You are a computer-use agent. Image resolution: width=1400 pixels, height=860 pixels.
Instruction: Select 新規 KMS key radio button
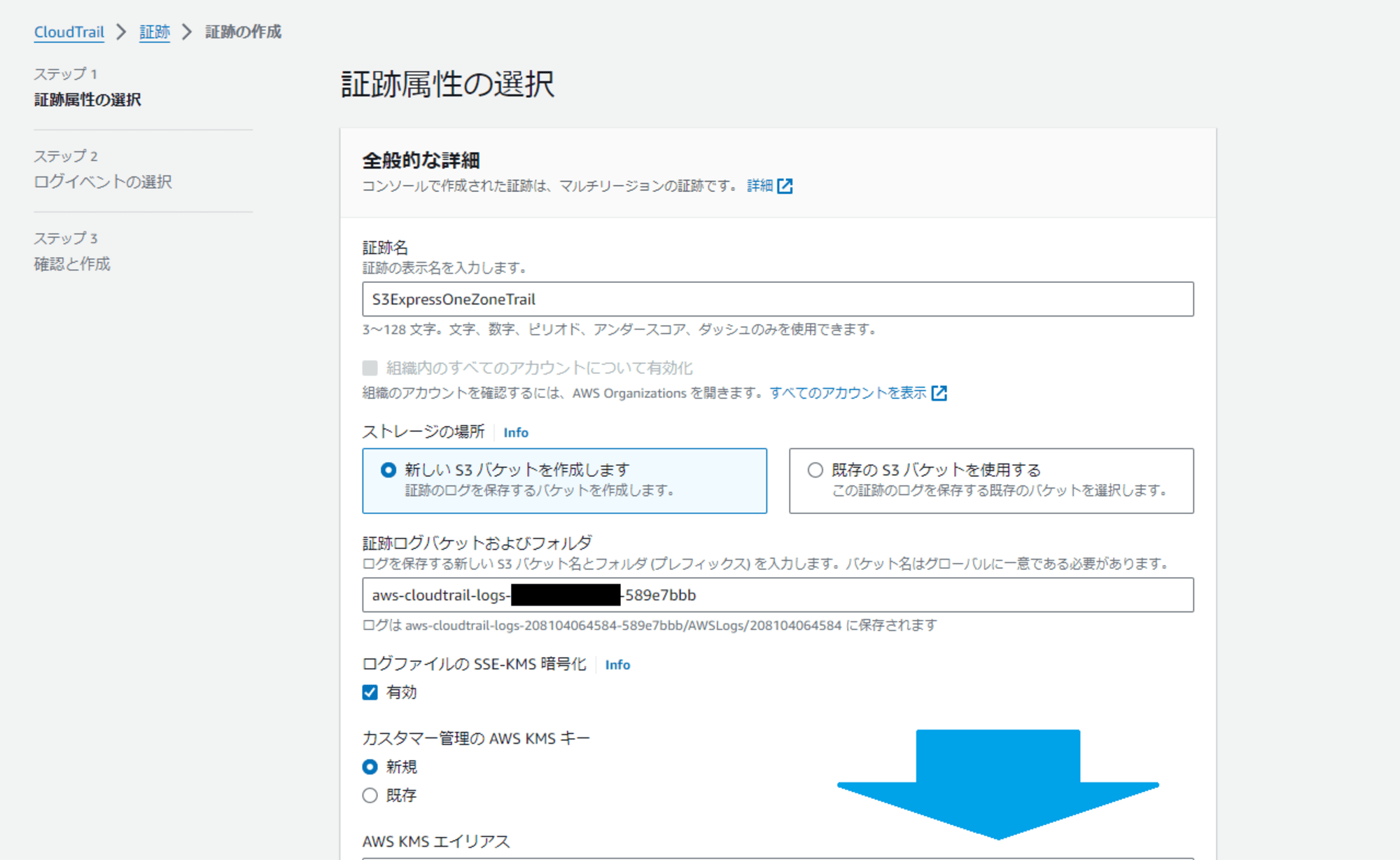click(370, 767)
